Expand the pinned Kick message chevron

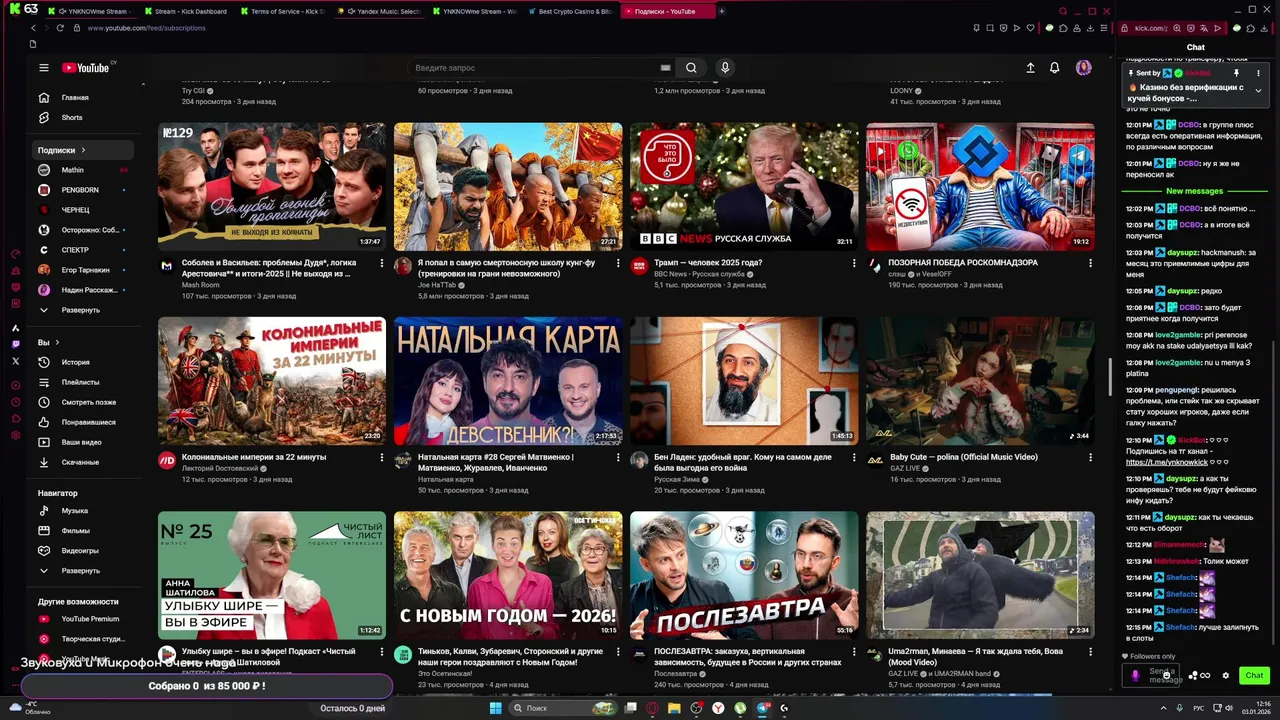(1258, 91)
